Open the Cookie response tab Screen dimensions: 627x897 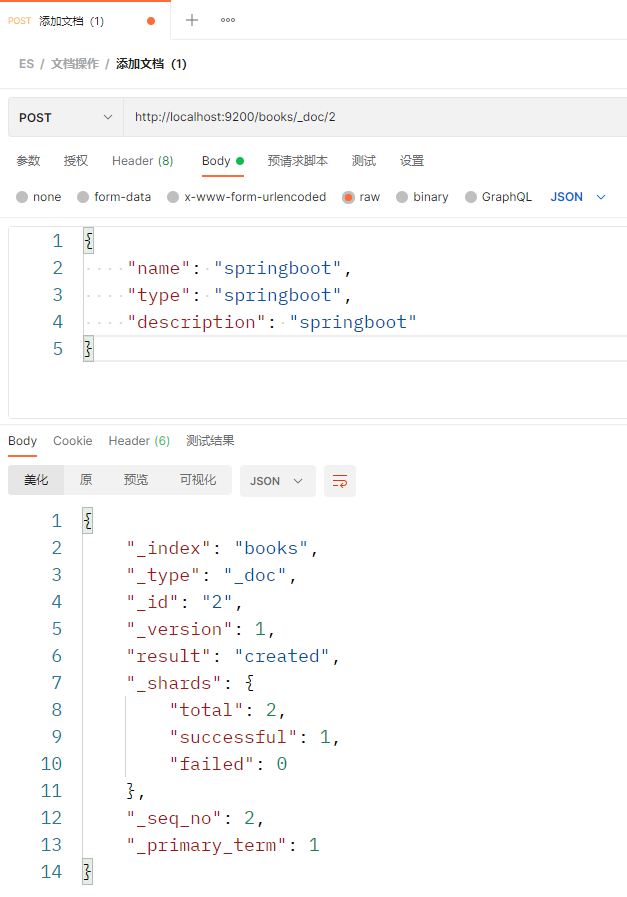pyautogui.click(x=72, y=441)
